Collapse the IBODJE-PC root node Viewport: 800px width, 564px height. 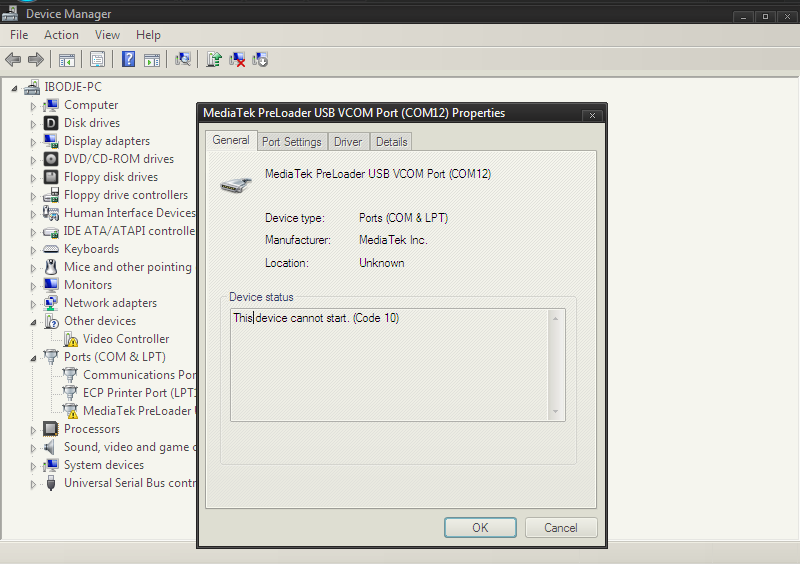pyautogui.click(x=14, y=89)
